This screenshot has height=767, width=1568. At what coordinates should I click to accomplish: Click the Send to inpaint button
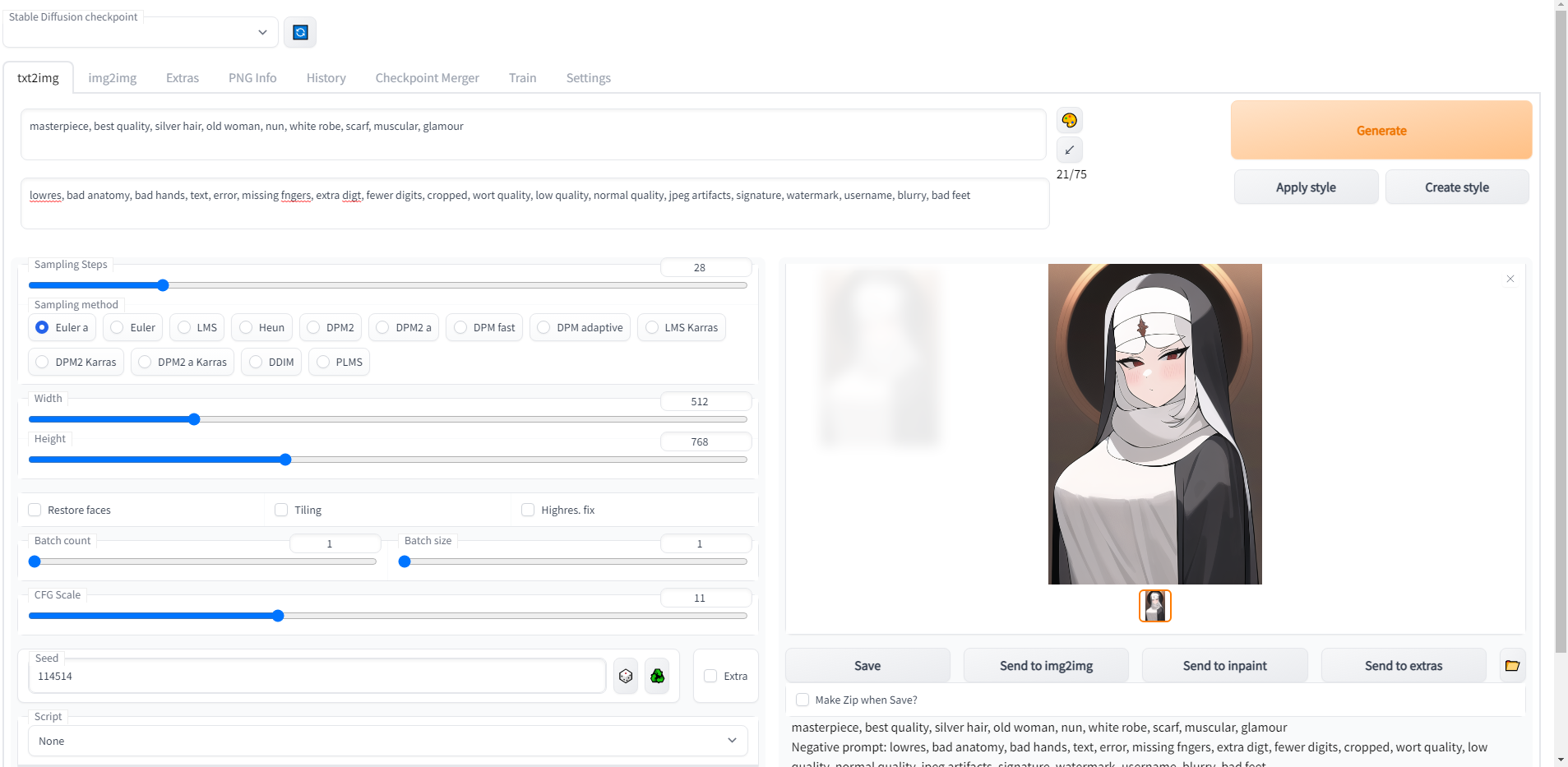click(1223, 666)
